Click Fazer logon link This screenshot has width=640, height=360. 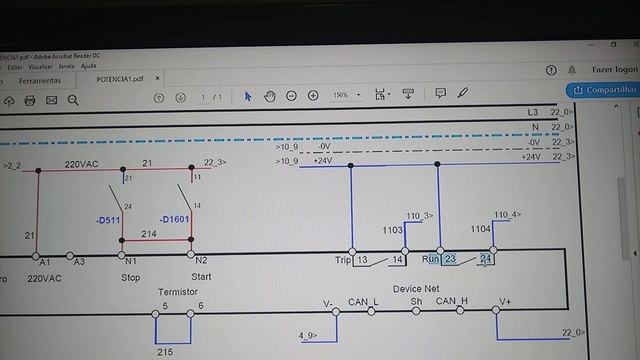pyautogui.click(x=615, y=69)
